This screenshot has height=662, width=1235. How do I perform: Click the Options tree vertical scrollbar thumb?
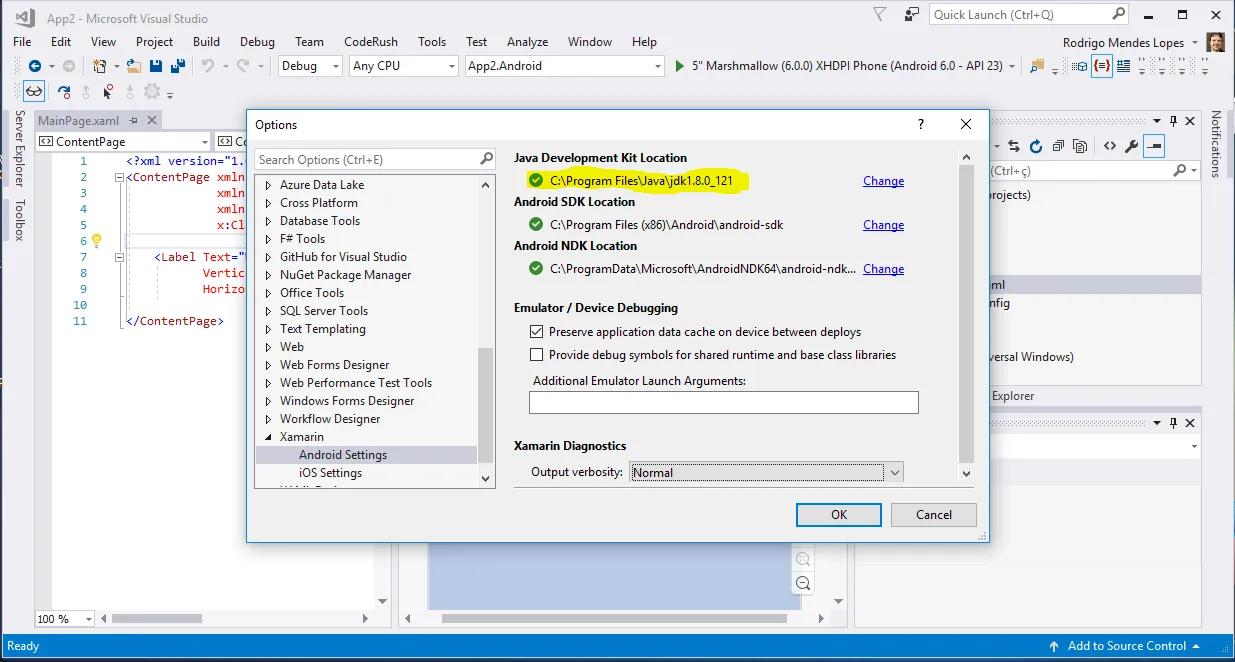[486, 405]
